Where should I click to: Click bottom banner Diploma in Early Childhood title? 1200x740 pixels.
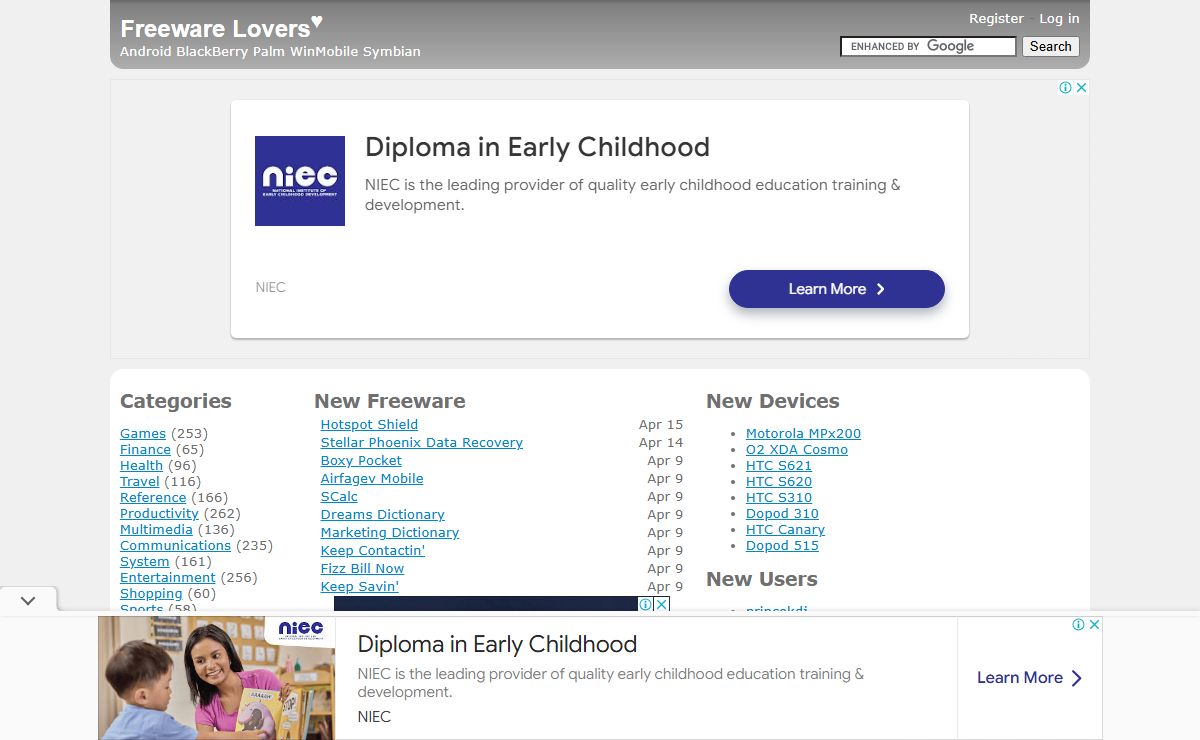coord(497,644)
